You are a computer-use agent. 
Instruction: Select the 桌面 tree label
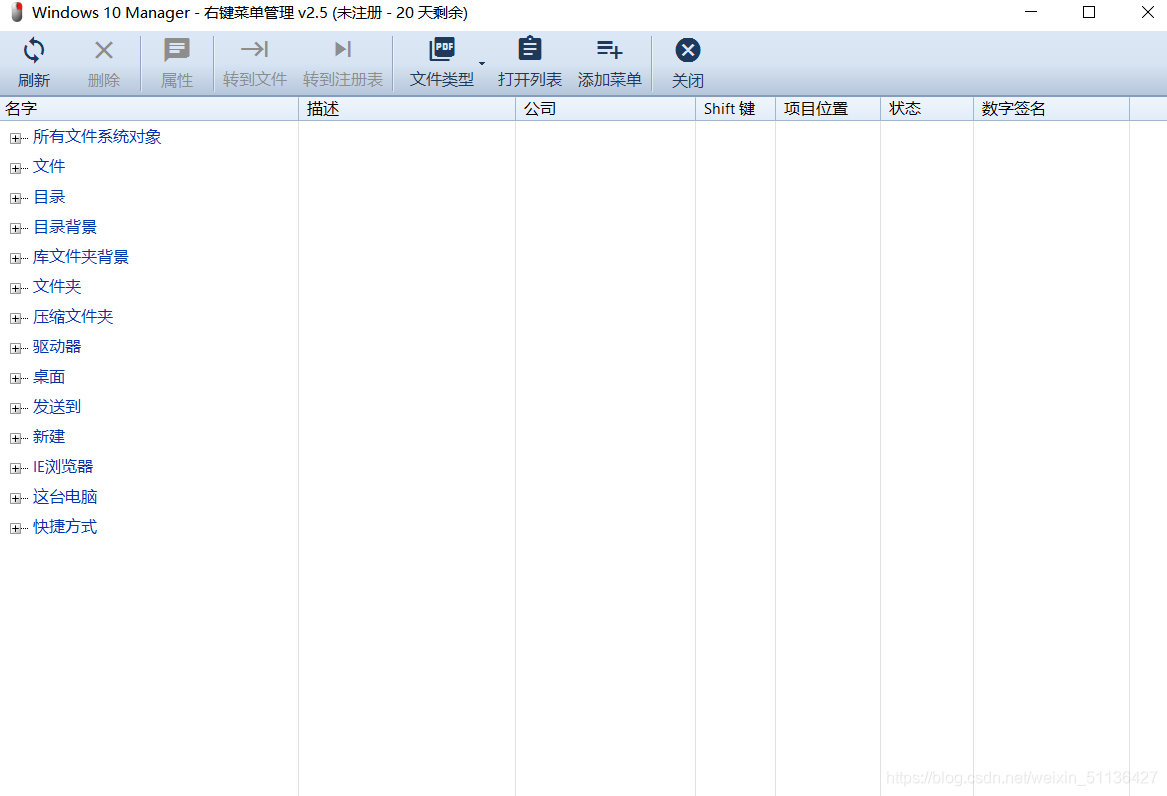pyautogui.click(x=49, y=377)
